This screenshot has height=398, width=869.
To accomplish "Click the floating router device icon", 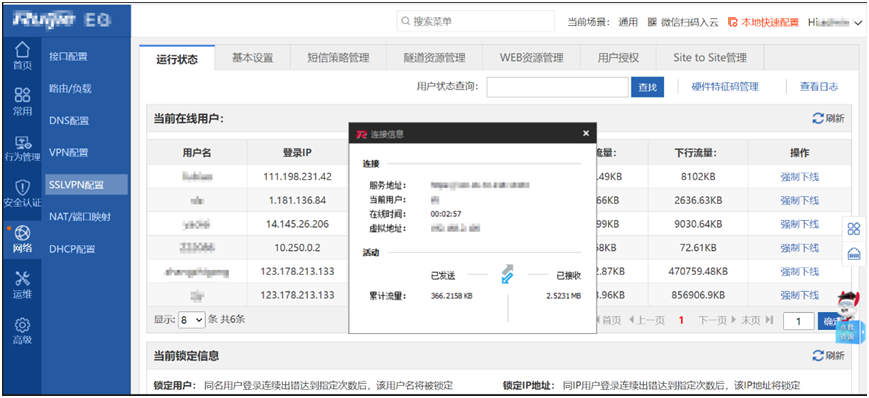I will click(x=853, y=254).
